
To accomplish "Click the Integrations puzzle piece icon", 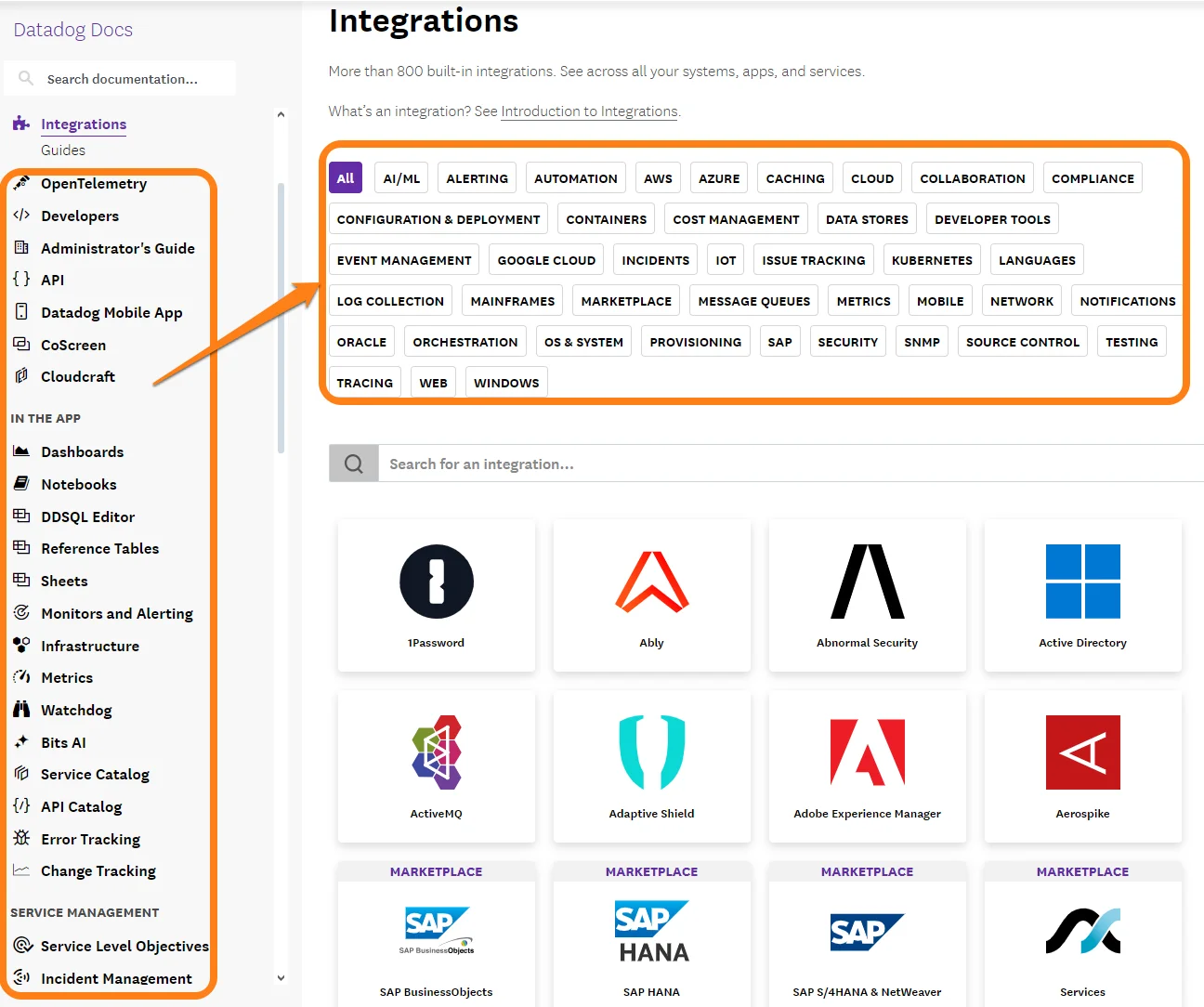I will tap(20, 123).
